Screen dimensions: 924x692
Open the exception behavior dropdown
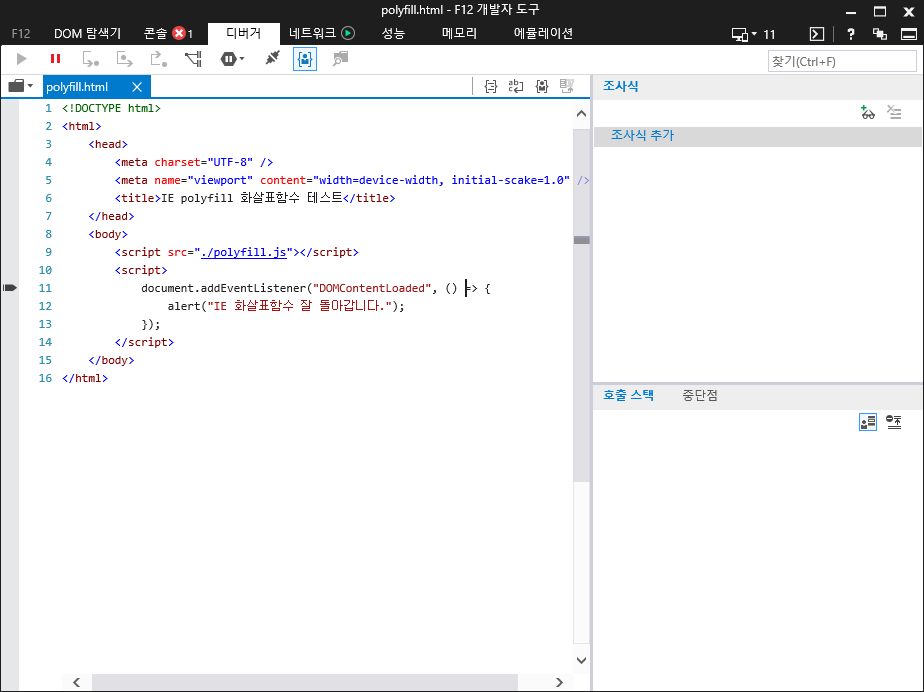tap(232, 59)
